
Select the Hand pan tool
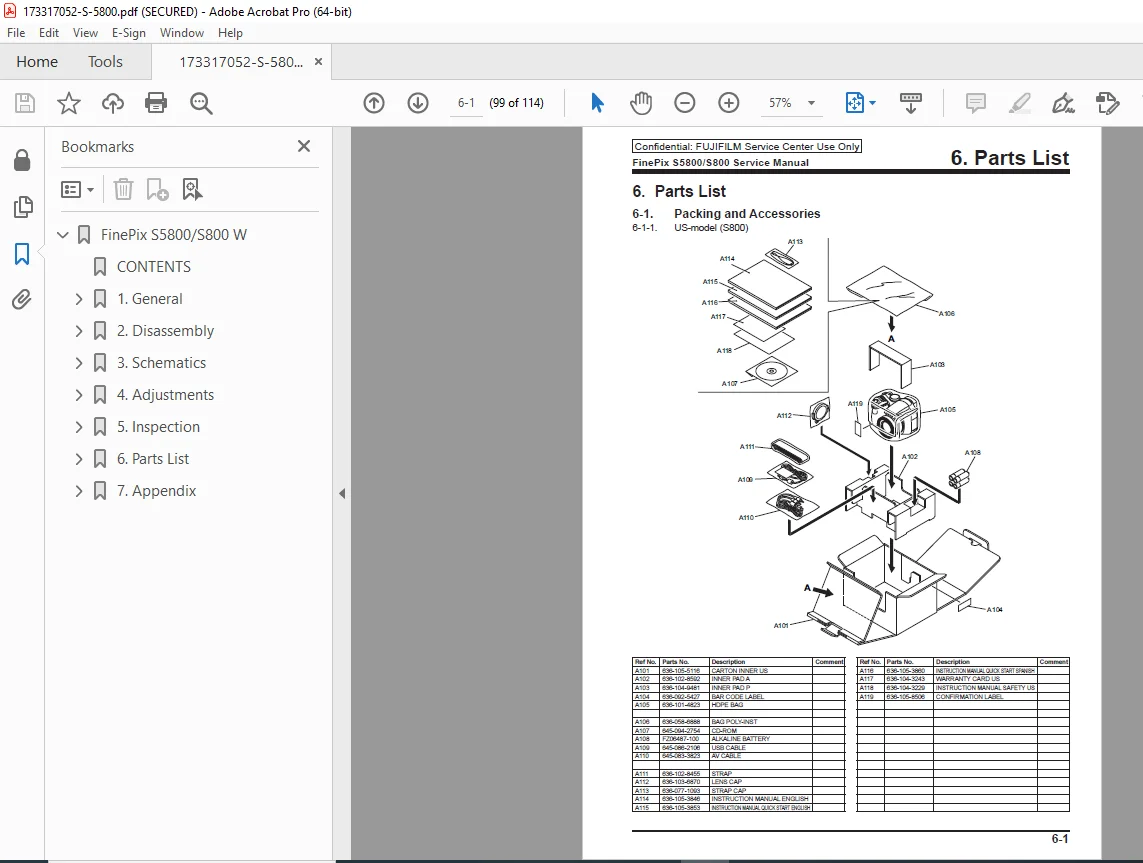coord(641,103)
